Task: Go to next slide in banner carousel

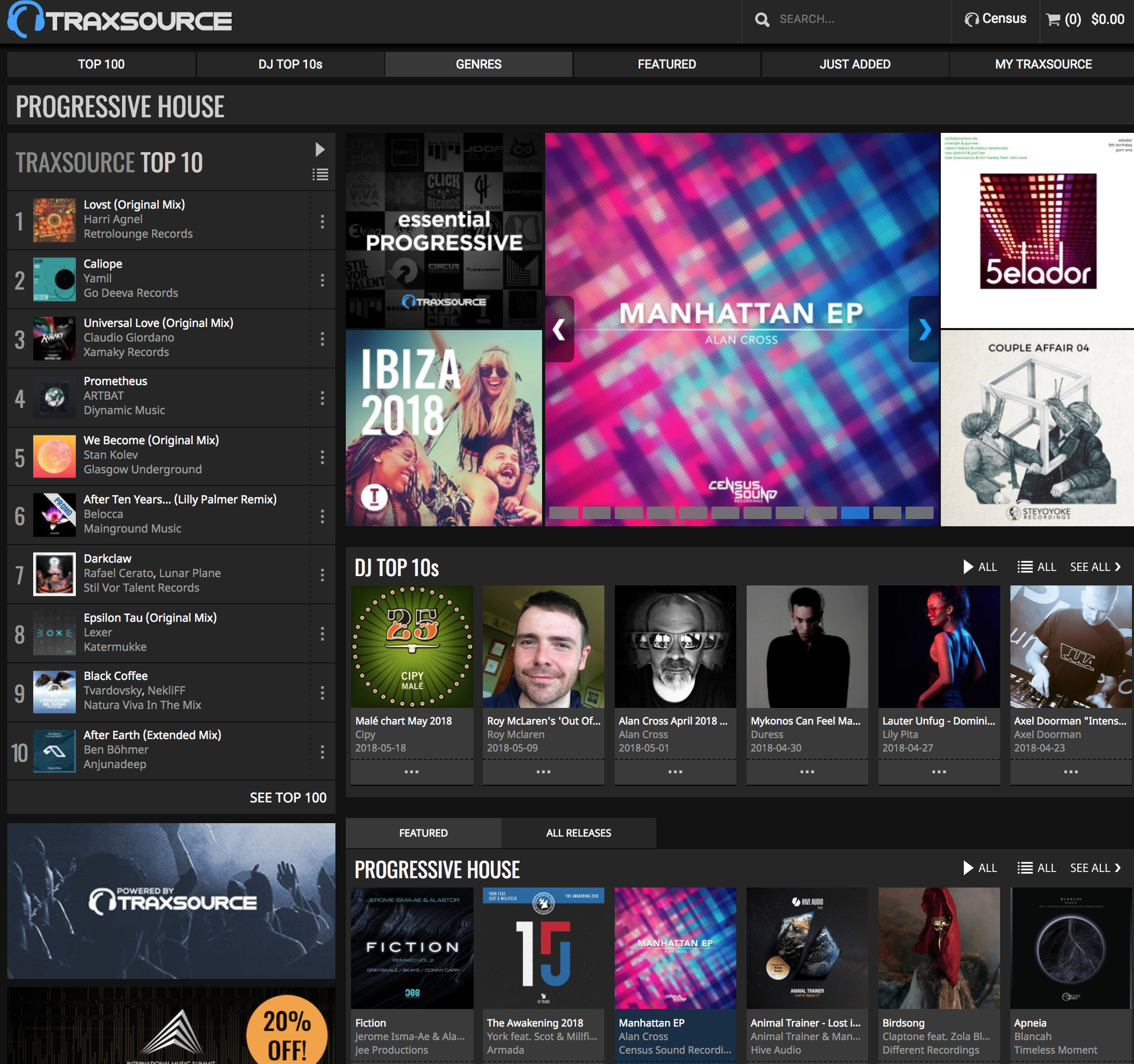Action: 924,329
